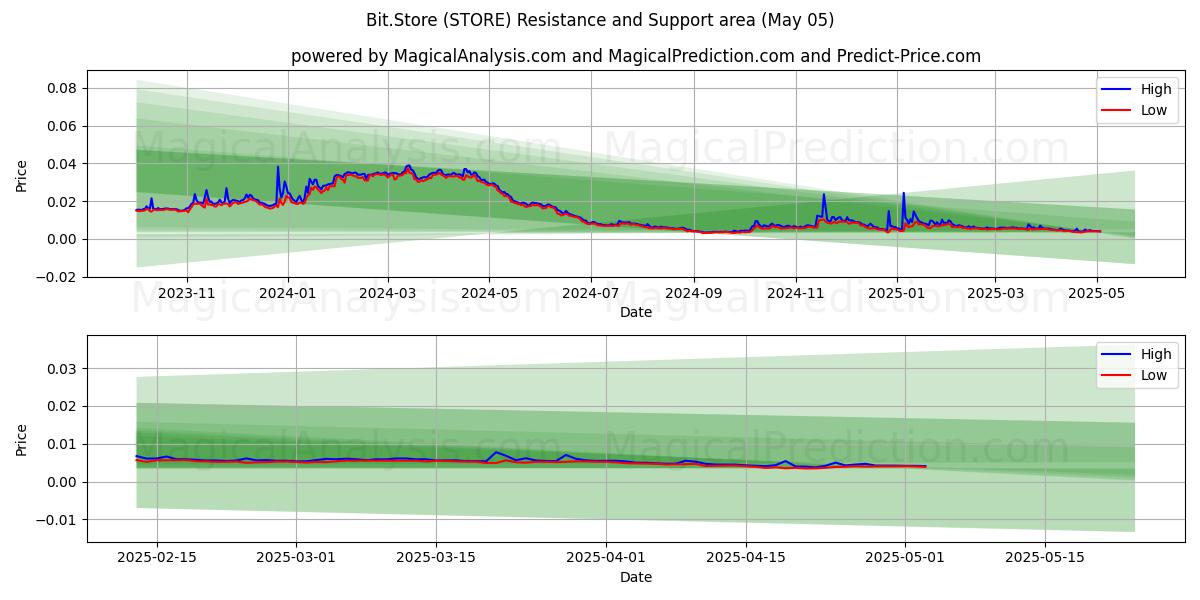The width and height of the screenshot is (1200, 600).
Task: Click the '2024-09' x-axis label
Action: pos(693,293)
